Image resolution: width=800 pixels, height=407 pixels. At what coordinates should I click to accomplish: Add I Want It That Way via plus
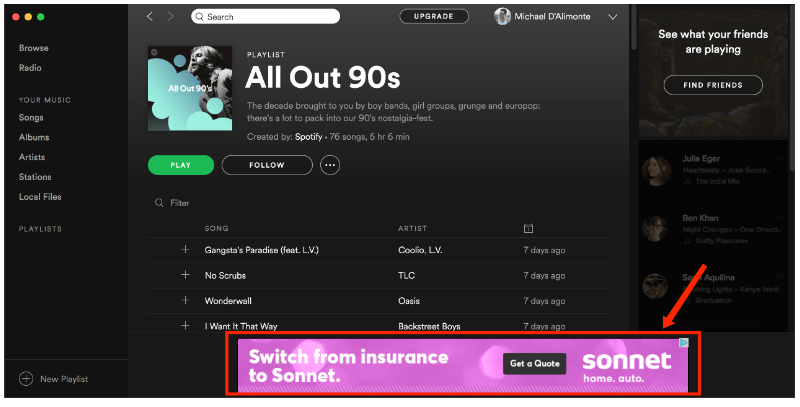(185, 325)
